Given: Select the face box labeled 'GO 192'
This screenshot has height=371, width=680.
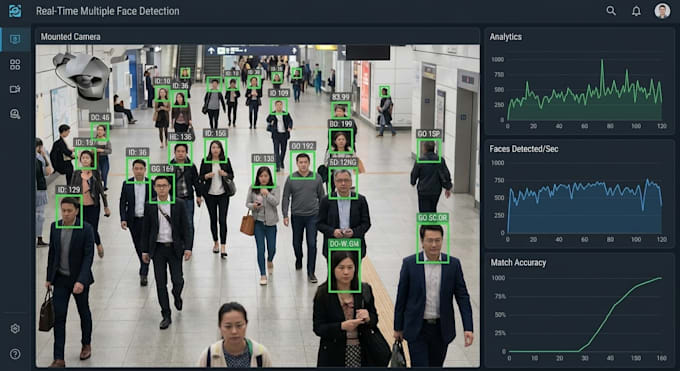Looking at the screenshot, I should pyautogui.click(x=303, y=164).
